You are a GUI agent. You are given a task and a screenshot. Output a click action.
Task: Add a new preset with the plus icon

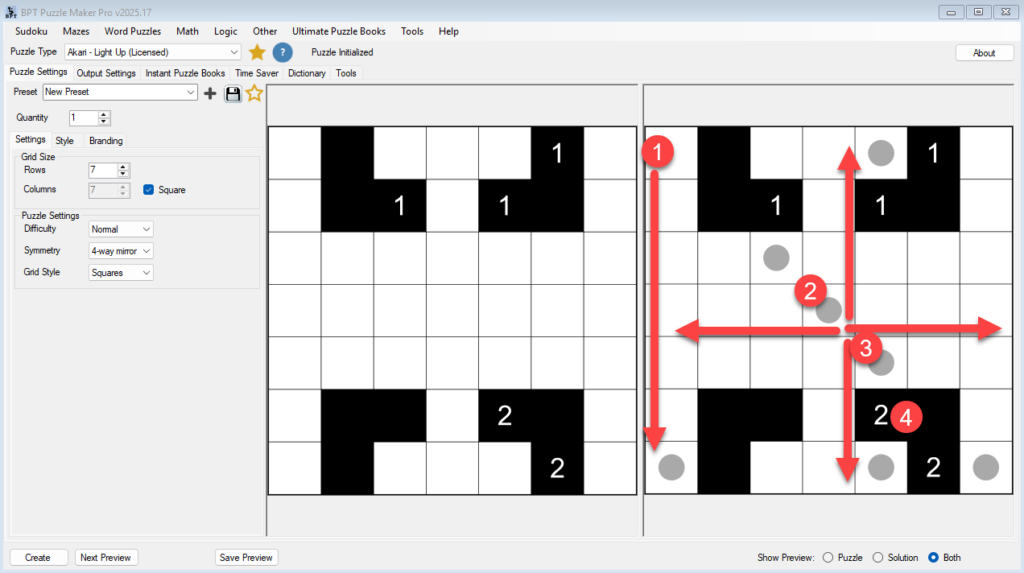pos(210,93)
